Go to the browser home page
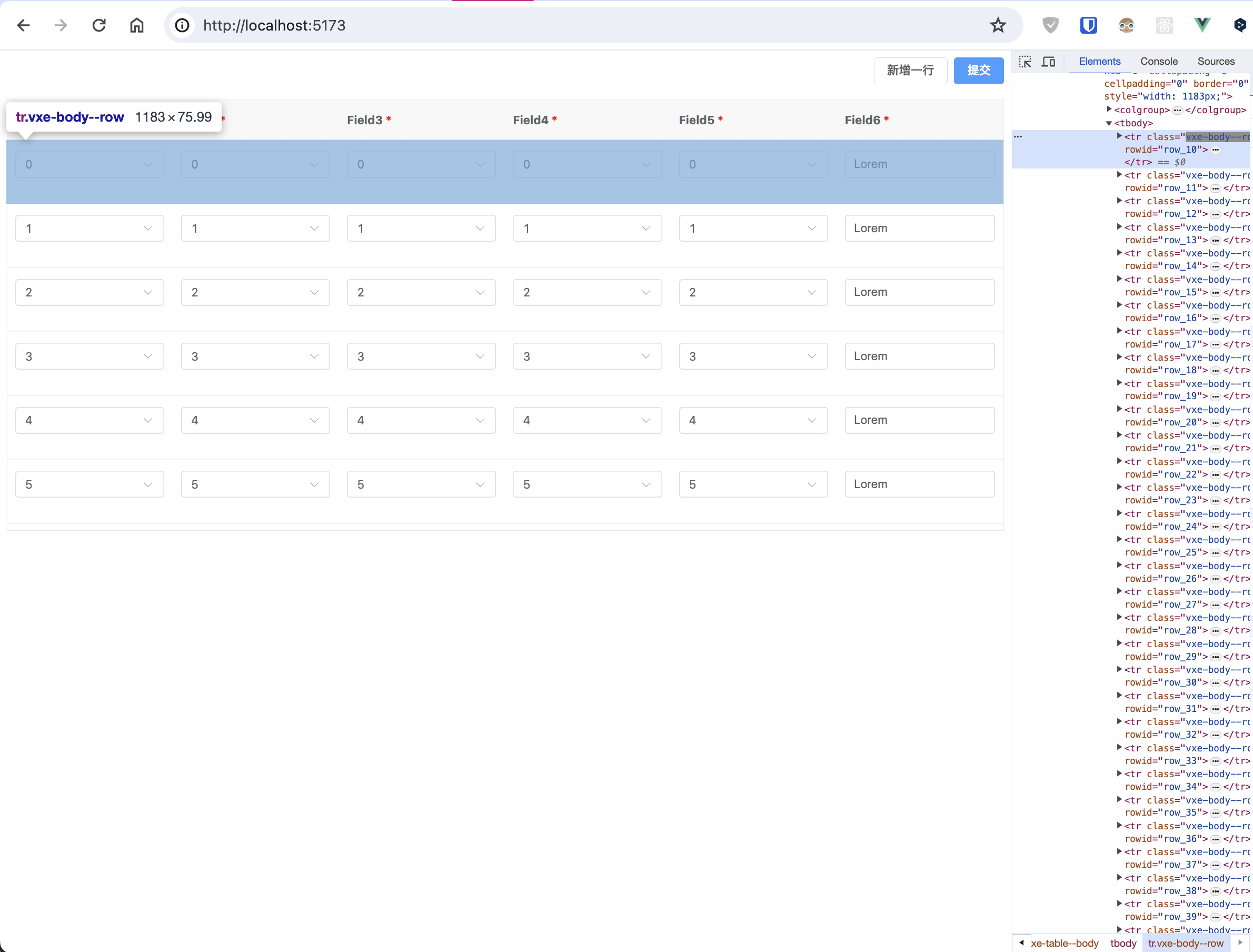 pos(136,25)
